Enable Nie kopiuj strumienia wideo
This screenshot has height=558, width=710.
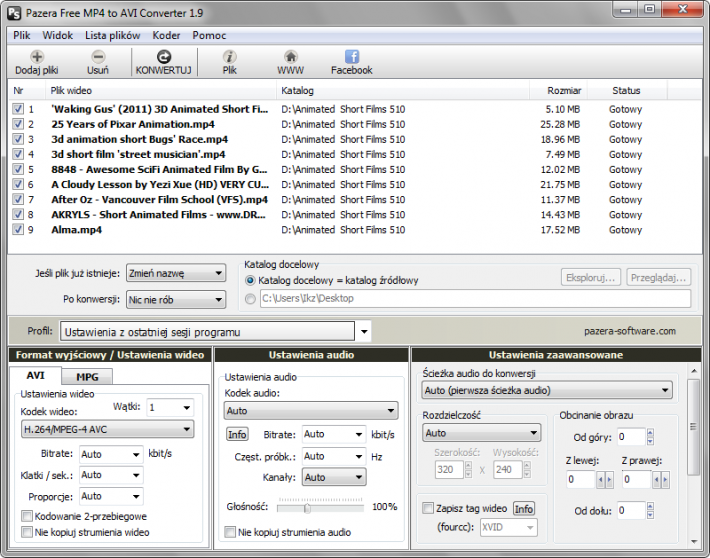[27, 532]
